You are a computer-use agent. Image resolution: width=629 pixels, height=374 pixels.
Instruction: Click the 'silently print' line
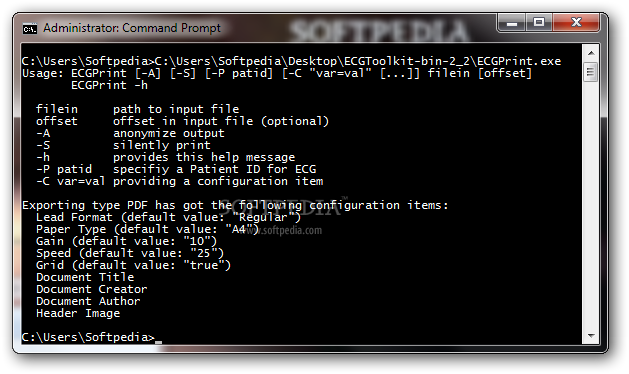(x=161, y=145)
